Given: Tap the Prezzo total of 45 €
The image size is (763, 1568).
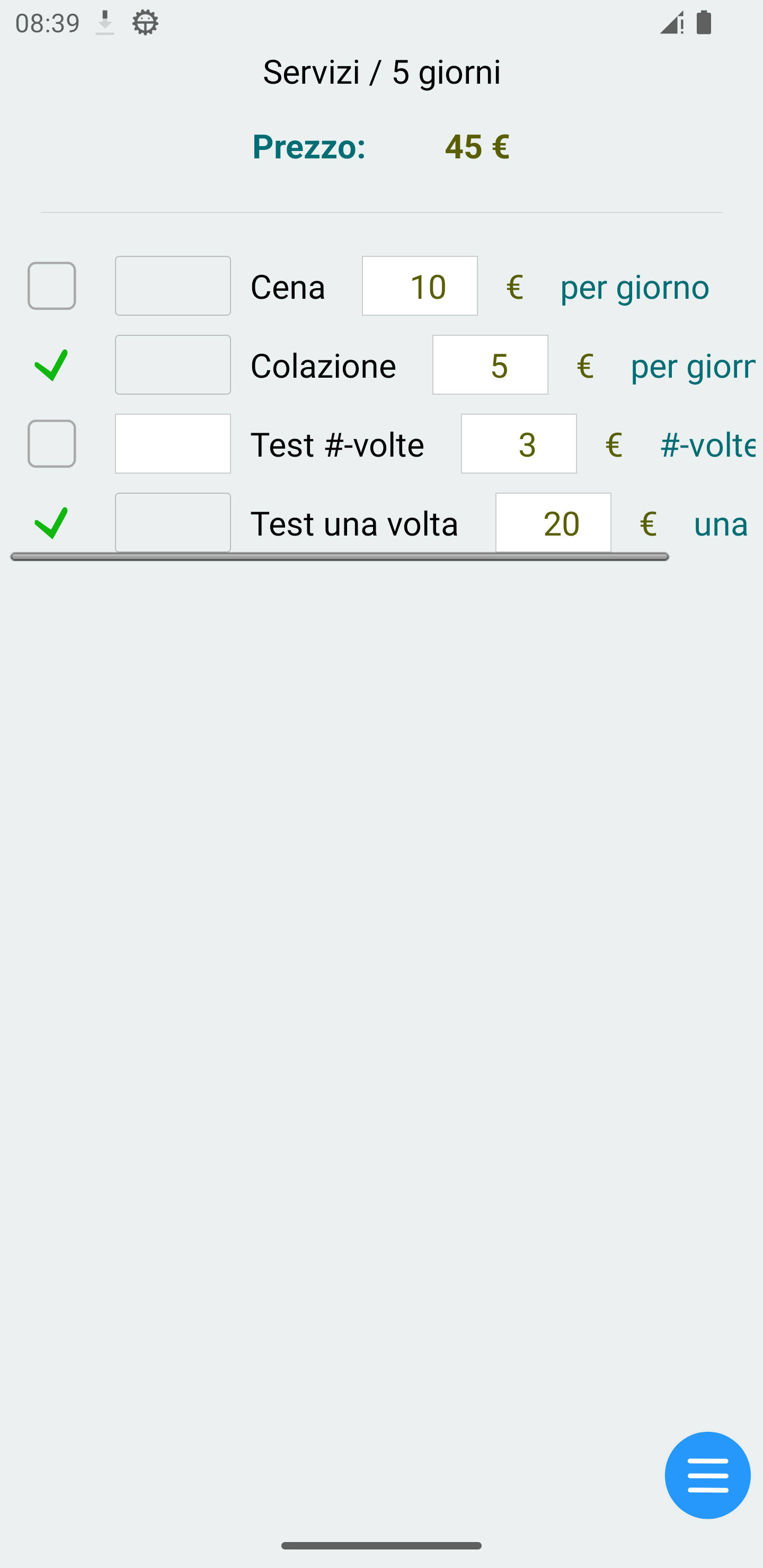Looking at the screenshot, I should pos(477,147).
